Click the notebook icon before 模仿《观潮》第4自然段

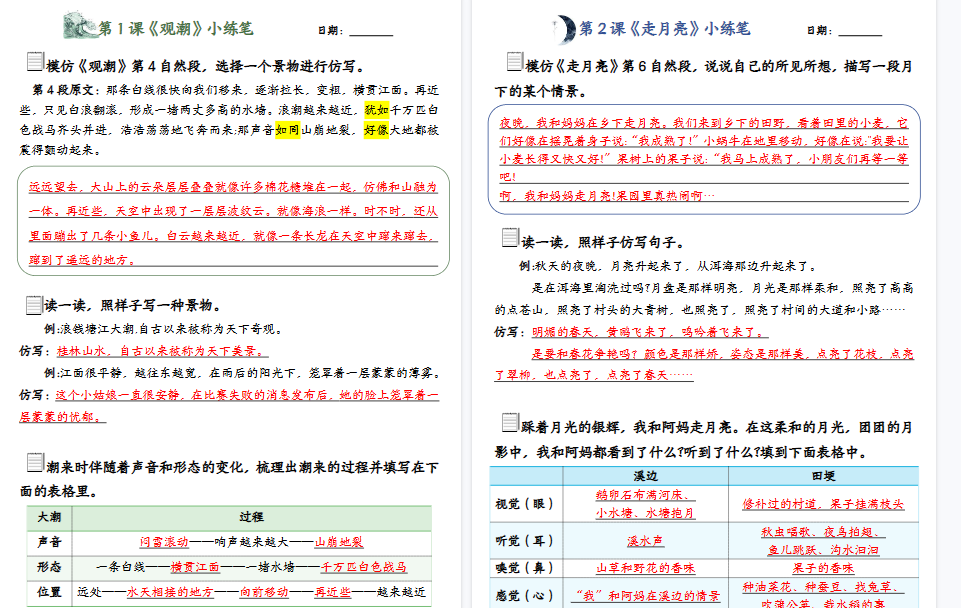(36, 62)
